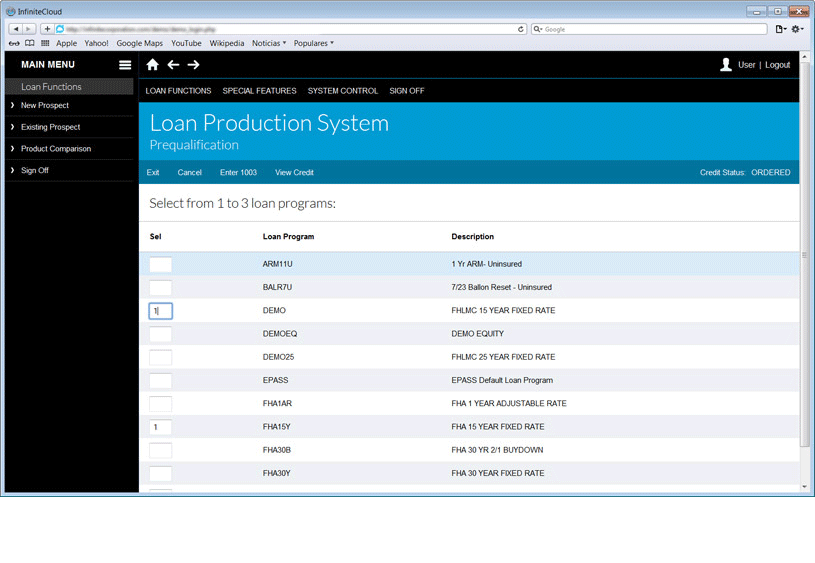The width and height of the screenshot is (815, 563).
Task: Click the Home icon in top bar
Action: tap(153, 65)
